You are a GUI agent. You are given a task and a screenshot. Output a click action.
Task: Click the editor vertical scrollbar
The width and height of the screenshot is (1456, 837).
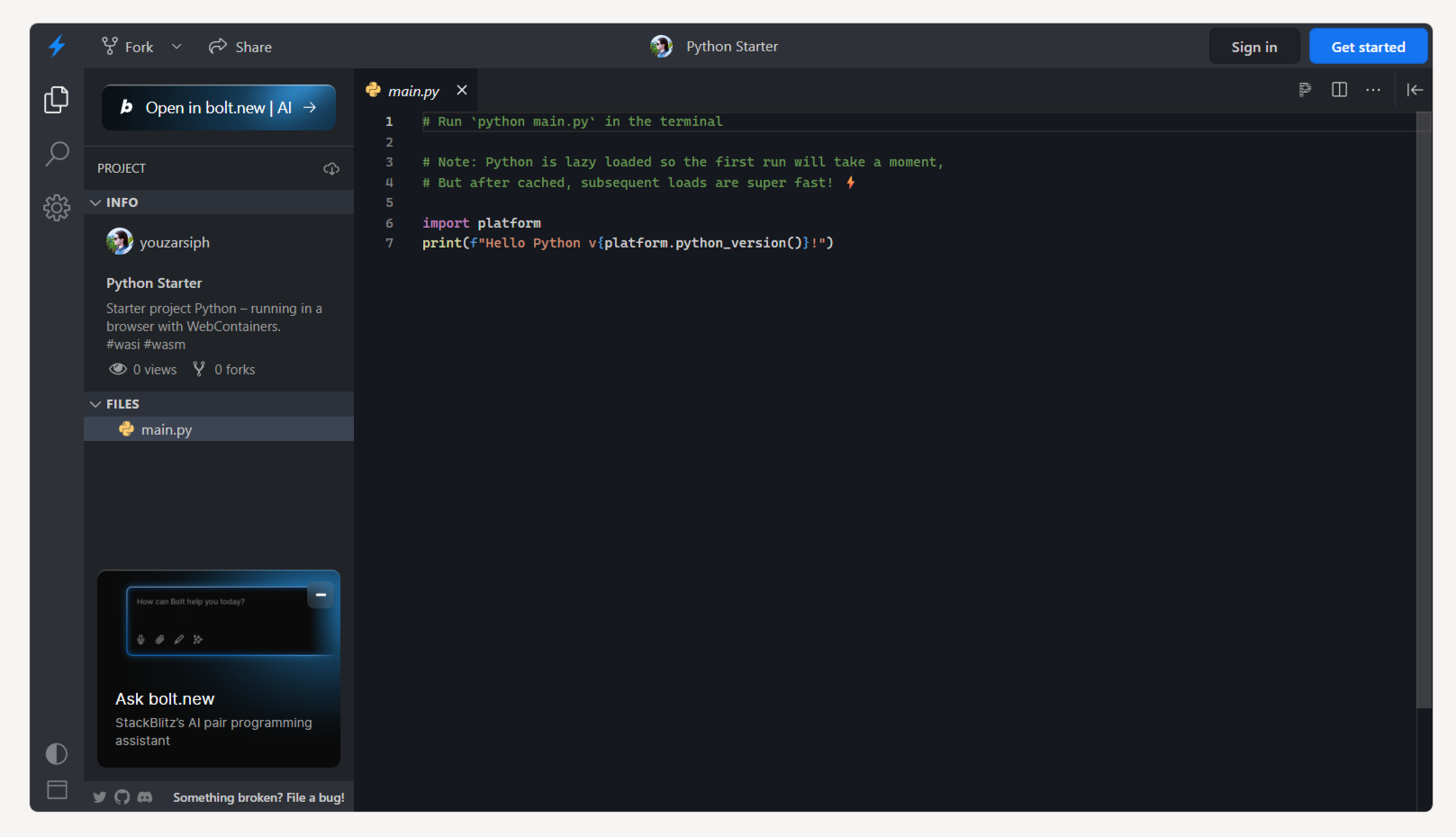click(x=1424, y=409)
